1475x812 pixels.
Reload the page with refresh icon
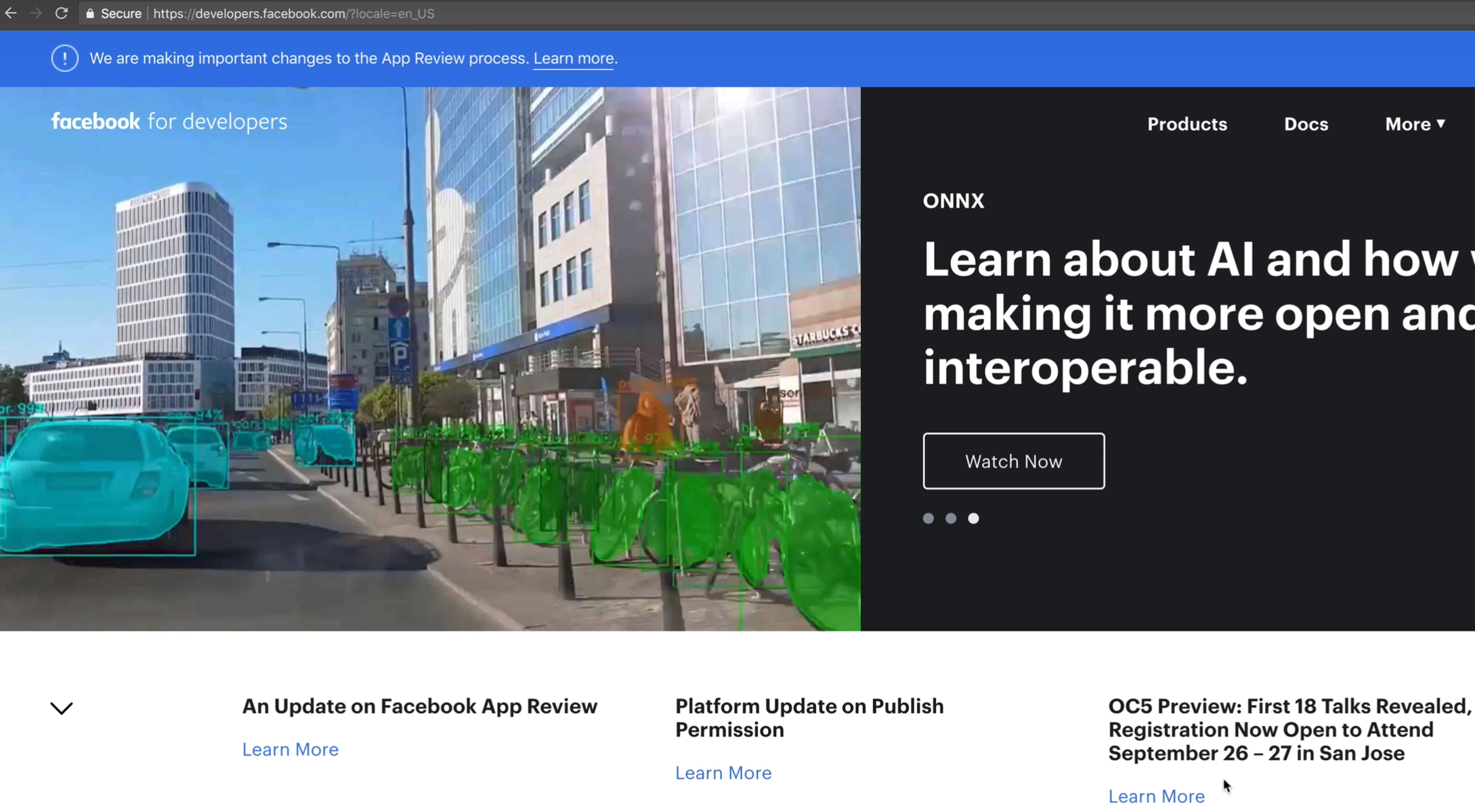[61, 14]
